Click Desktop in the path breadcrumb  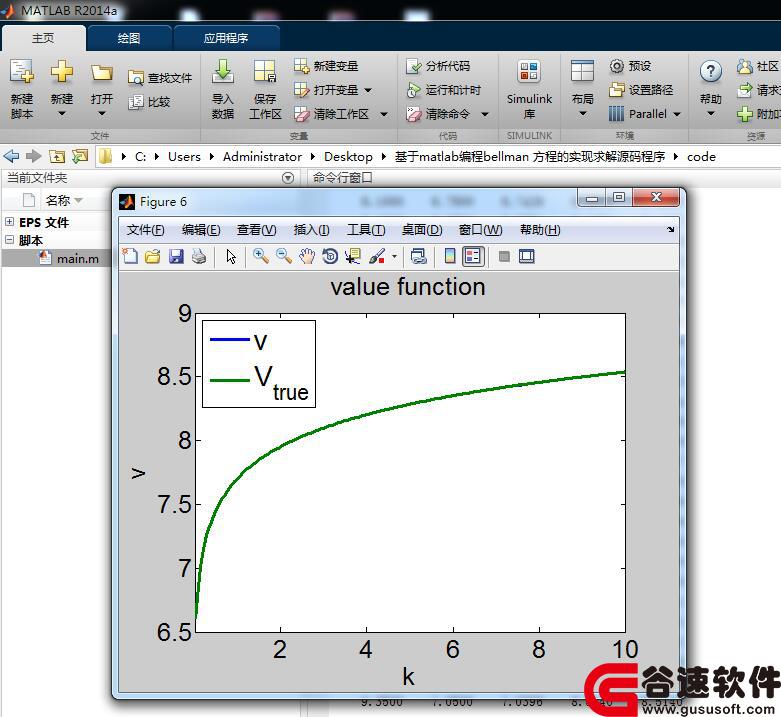click(348, 157)
